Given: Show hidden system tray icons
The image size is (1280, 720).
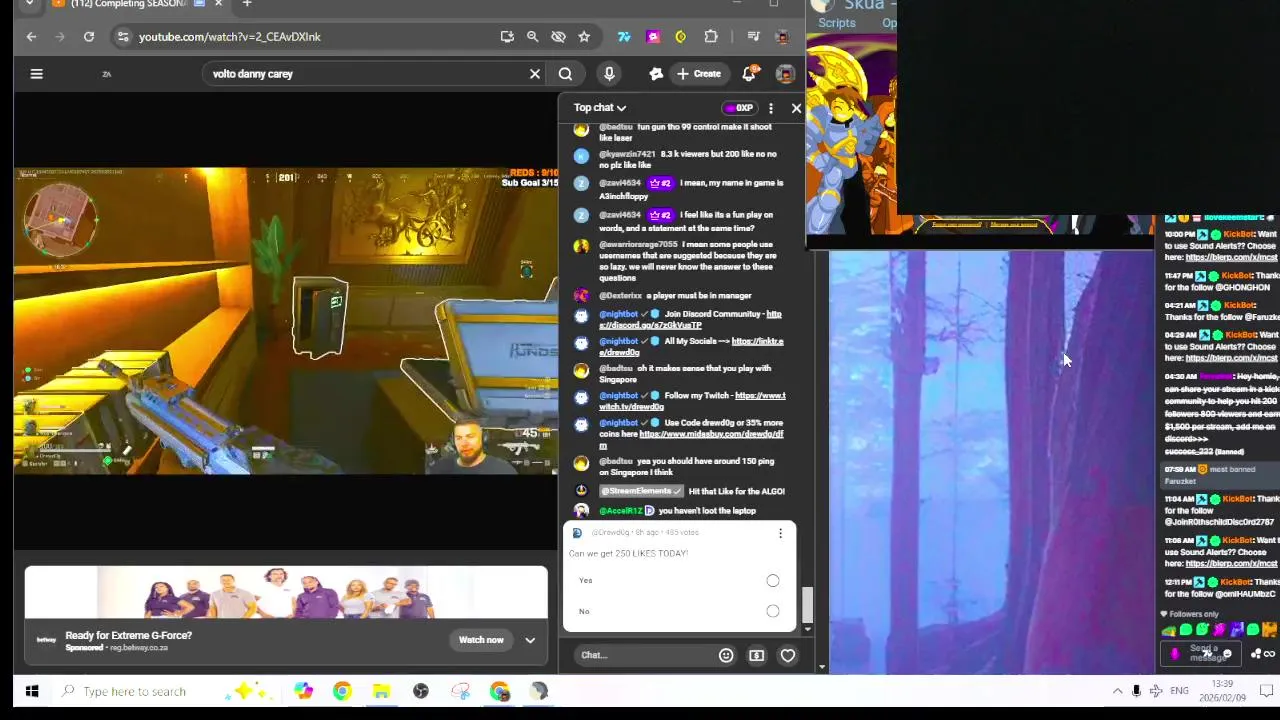Looking at the screenshot, I should point(1117,691).
